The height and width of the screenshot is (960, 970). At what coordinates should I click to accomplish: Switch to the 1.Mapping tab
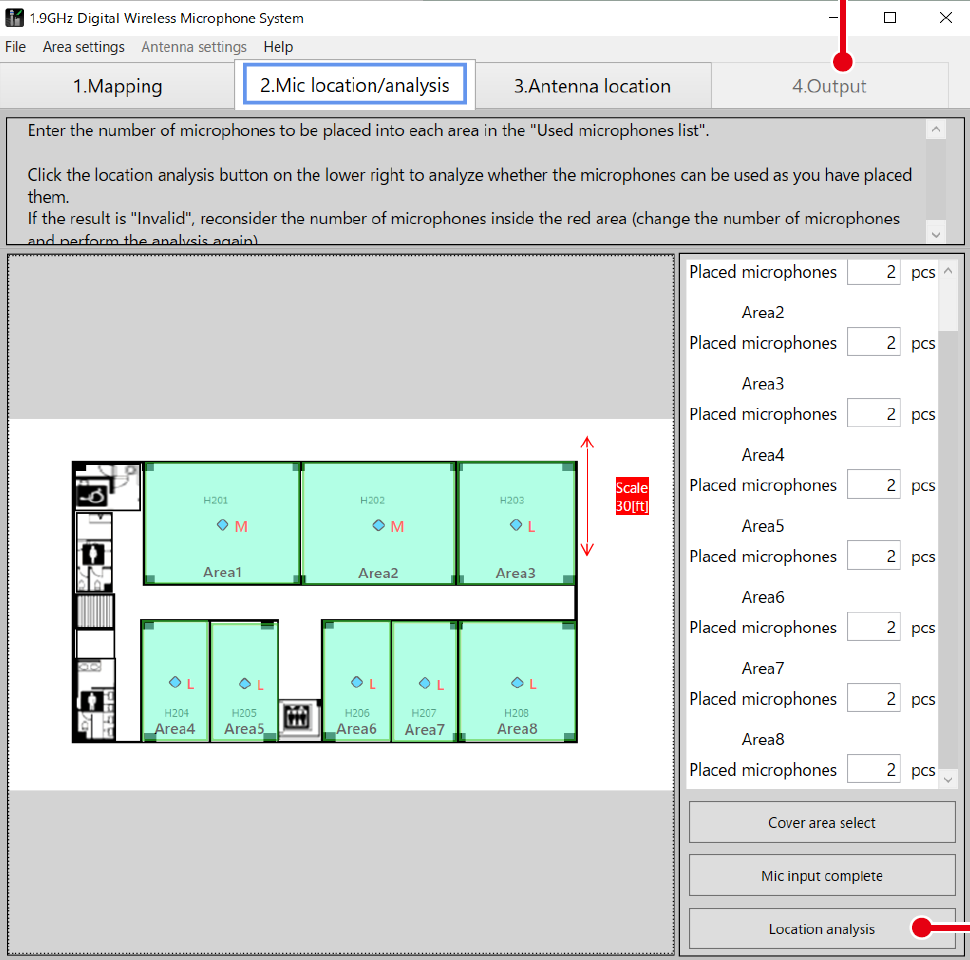point(117,86)
